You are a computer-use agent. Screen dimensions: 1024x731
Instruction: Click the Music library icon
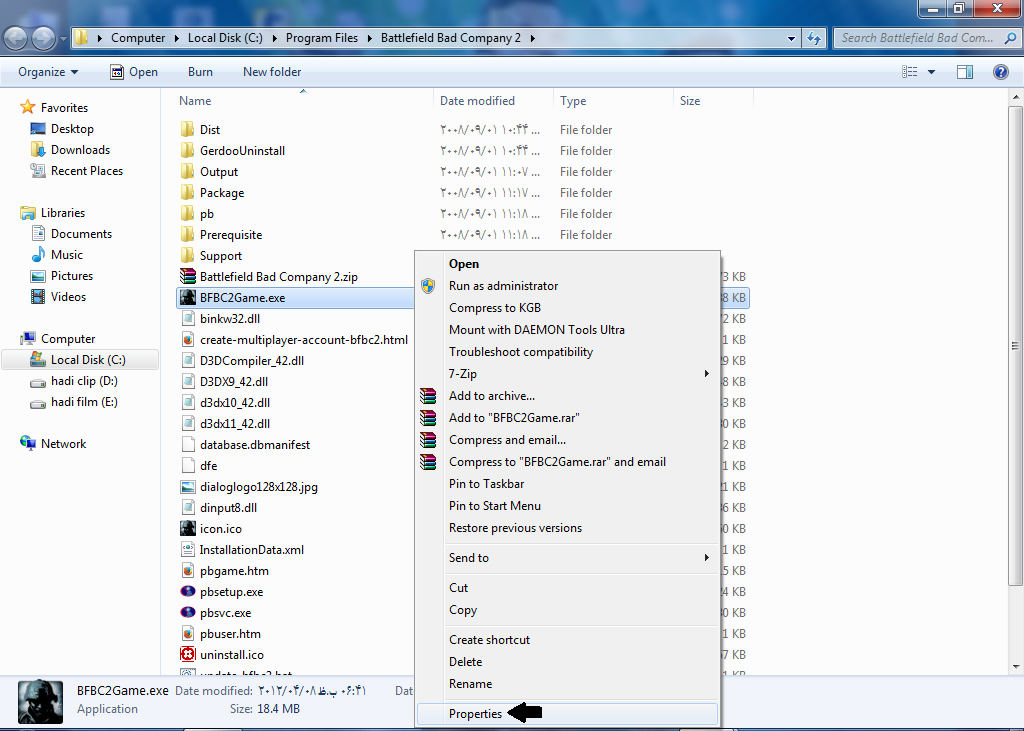pyautogui.click(x=39, y=254)
